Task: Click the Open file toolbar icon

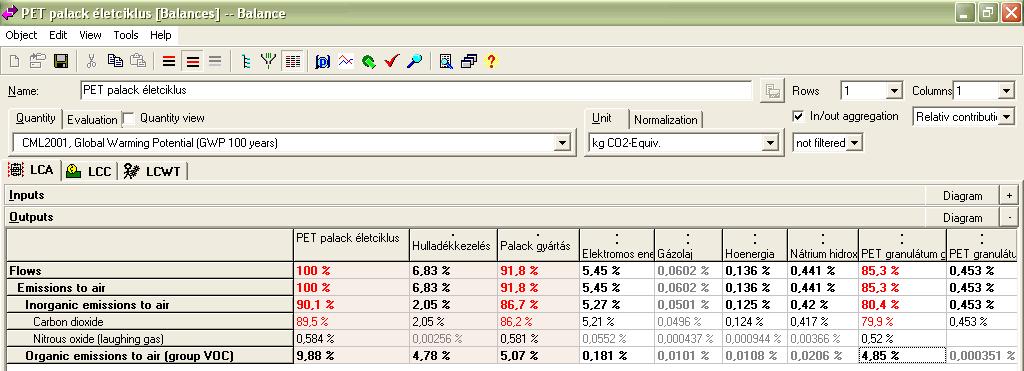Action: 37,61
